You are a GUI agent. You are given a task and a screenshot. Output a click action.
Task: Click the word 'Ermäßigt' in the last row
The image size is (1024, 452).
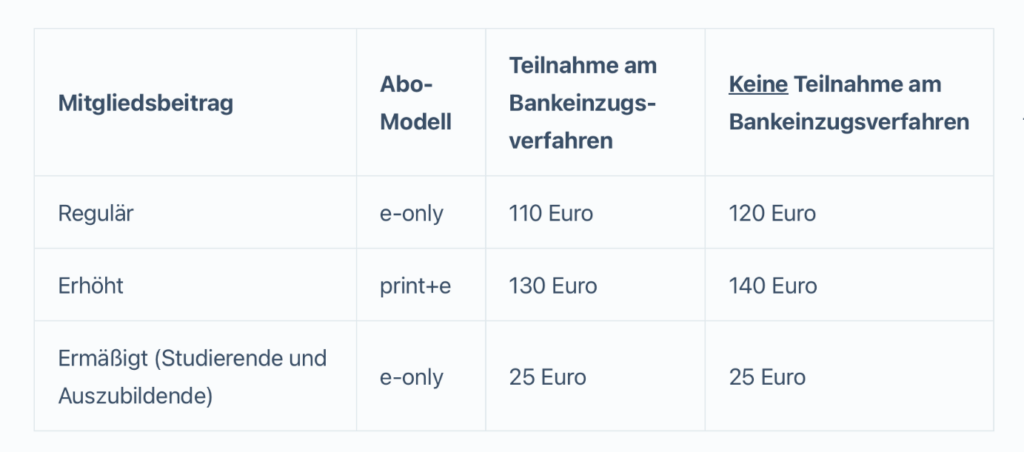coord(103,358)
